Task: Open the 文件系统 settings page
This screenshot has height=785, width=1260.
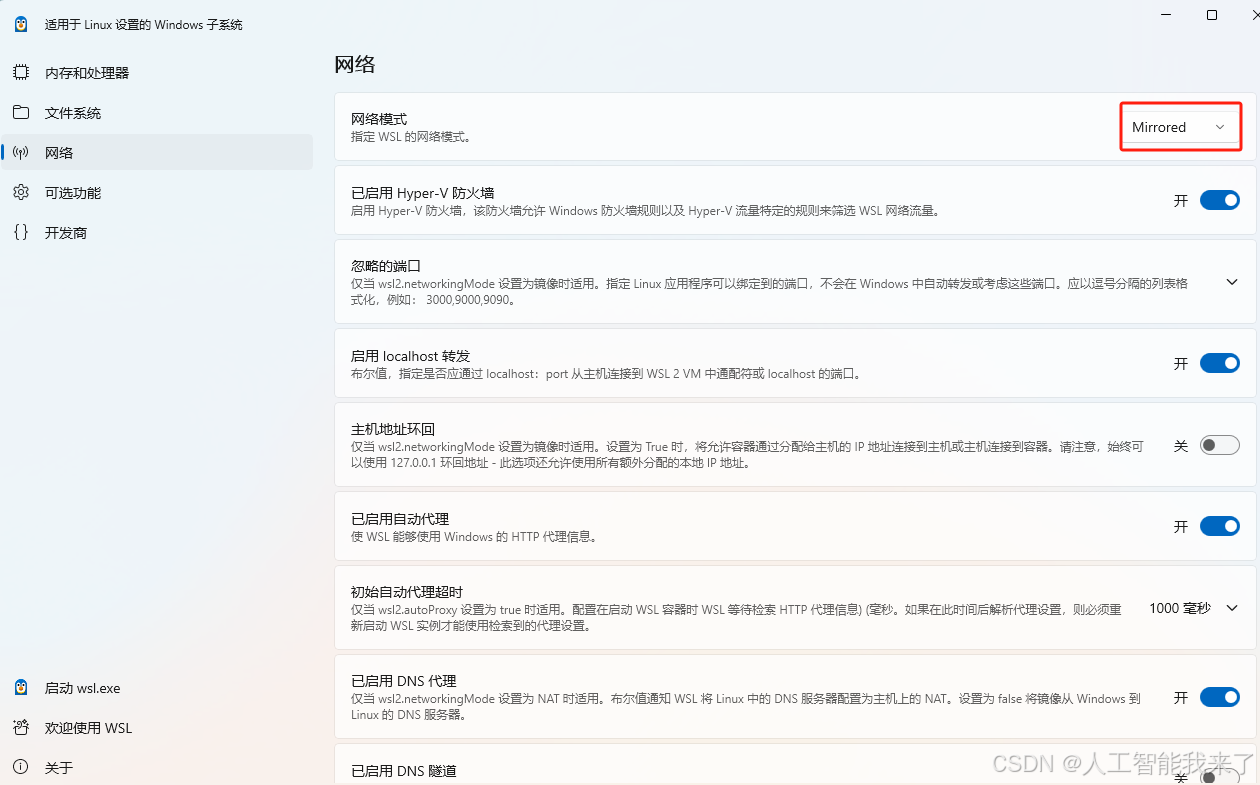Action: point(157,113)
